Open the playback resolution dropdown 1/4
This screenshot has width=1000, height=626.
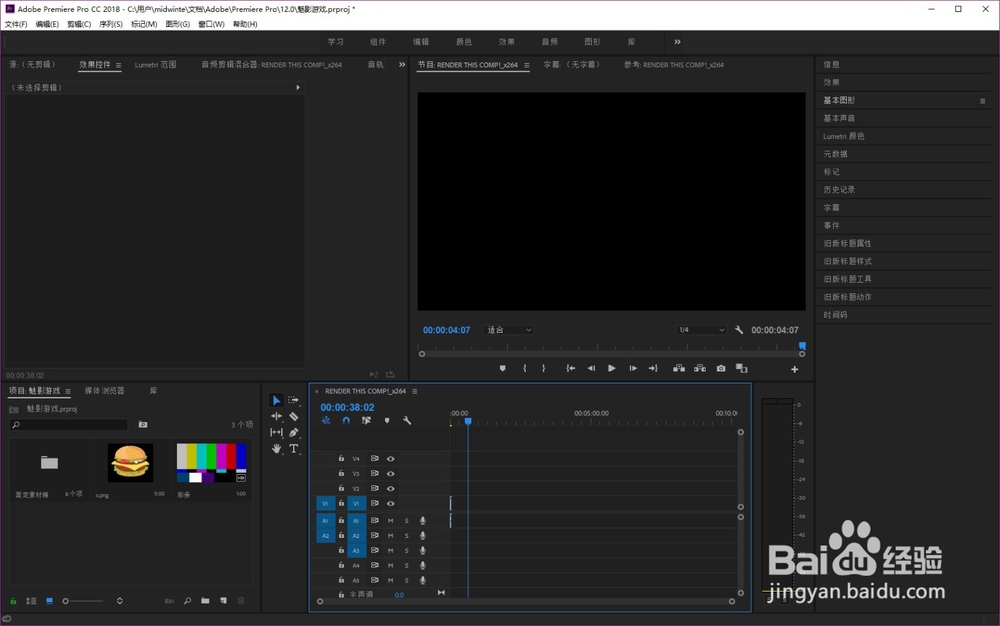pyautogui.click(x=701, y=330)
